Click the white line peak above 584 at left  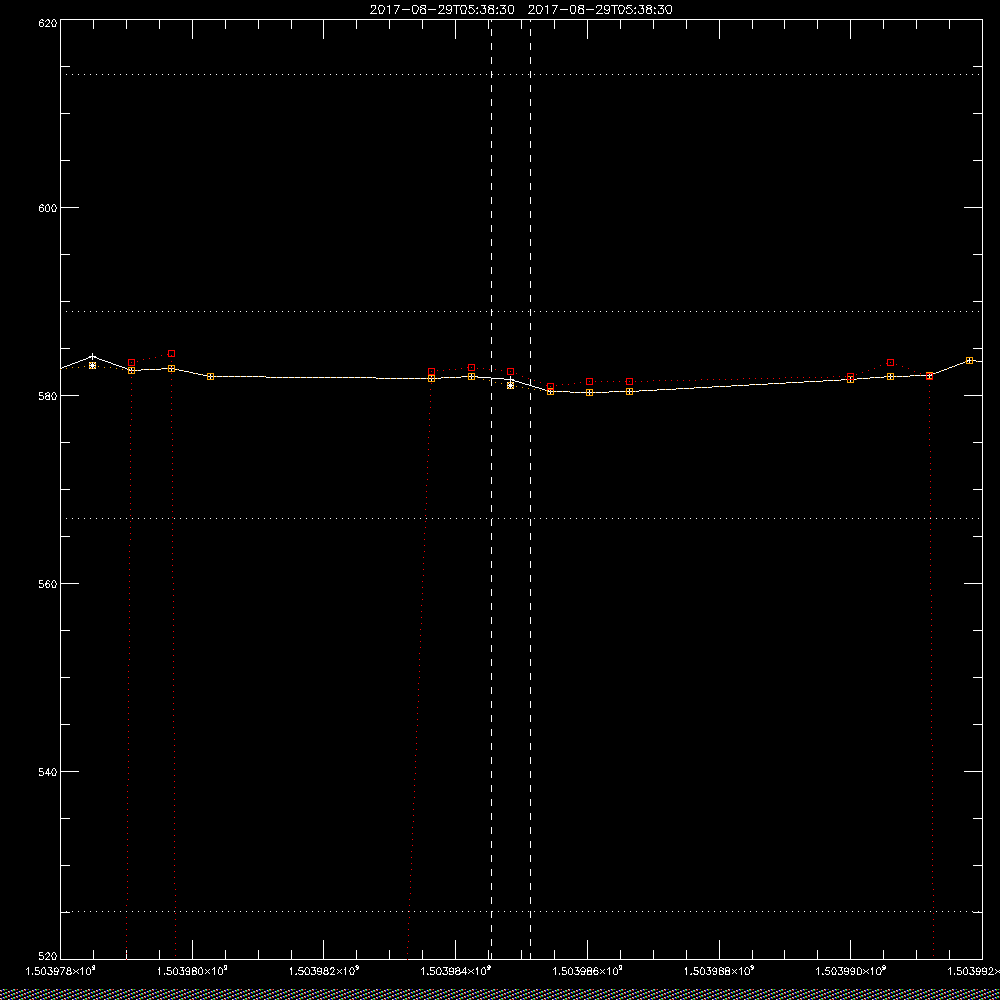(93, 357)
